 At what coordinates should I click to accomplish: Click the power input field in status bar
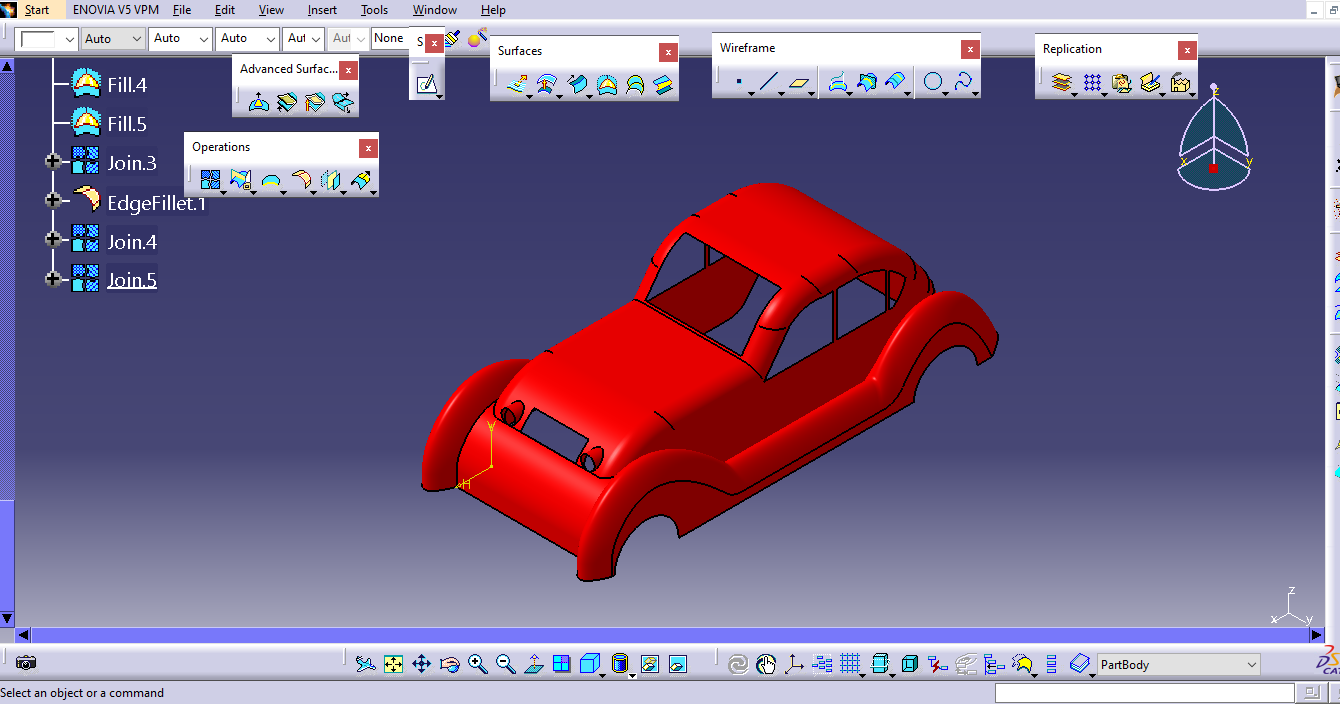[1145, 692]
